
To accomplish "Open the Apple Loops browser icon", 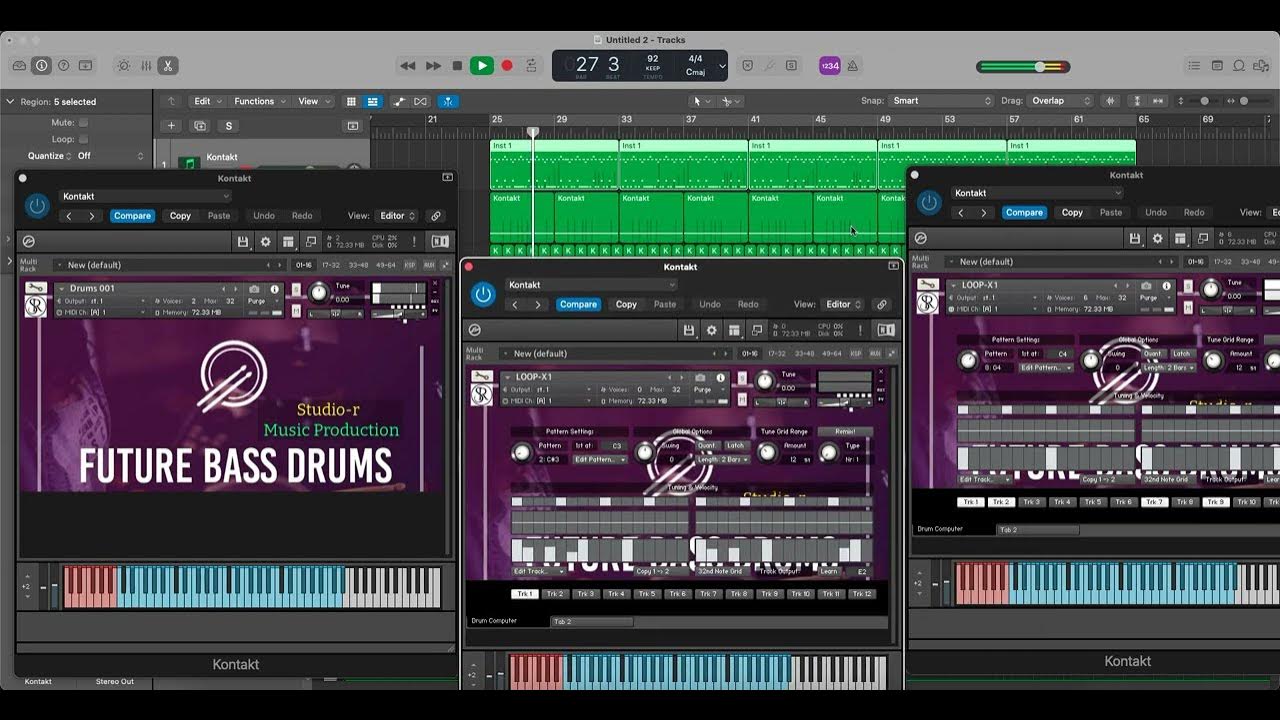I will pyautogui.click(x=1240, y=66).
